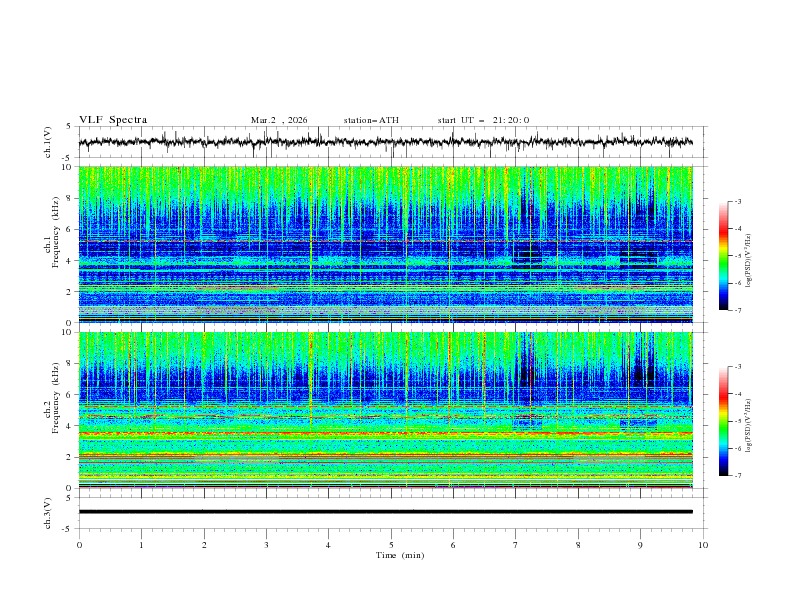Click the 'start UT = 21:20:0' label
Screen dimensions: 792x612
[x=483, y=120]
